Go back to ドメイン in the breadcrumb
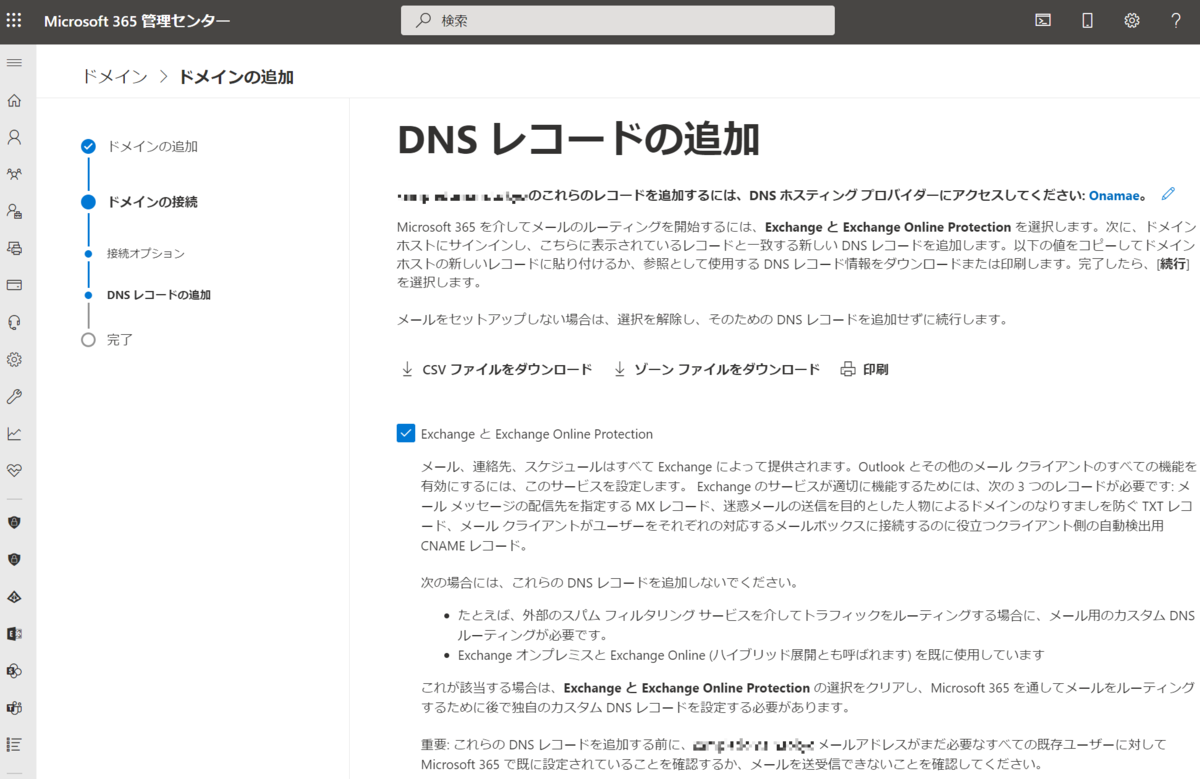1200x779 pixels. click(x=115, y=77)
